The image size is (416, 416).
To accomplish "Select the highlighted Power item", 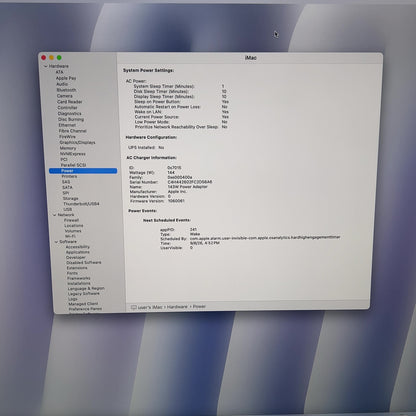I will click(x=83, y=171).
